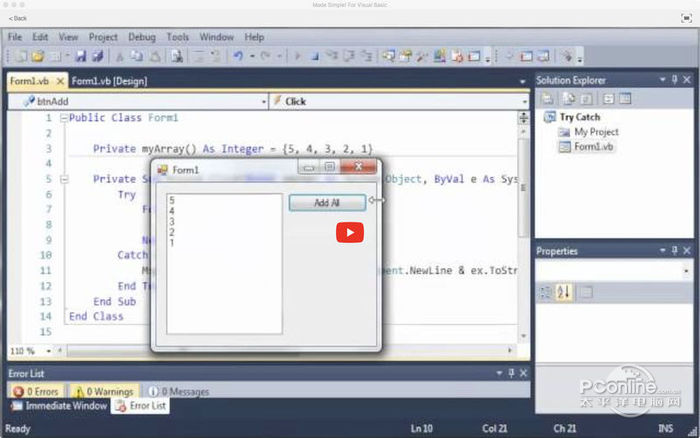Switch to the Form1.vb [Design] tab

(110, 81)
